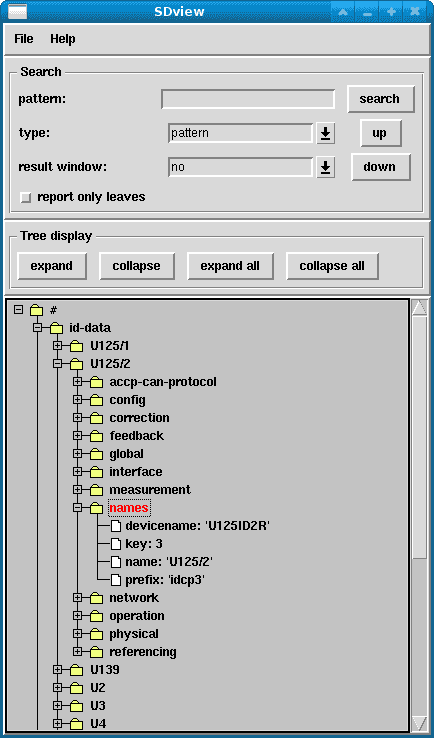Select devicename: 'U125ID2R' entry
Image resolution: width=434 pixels, height=738 pixels.
pos(197,526)
